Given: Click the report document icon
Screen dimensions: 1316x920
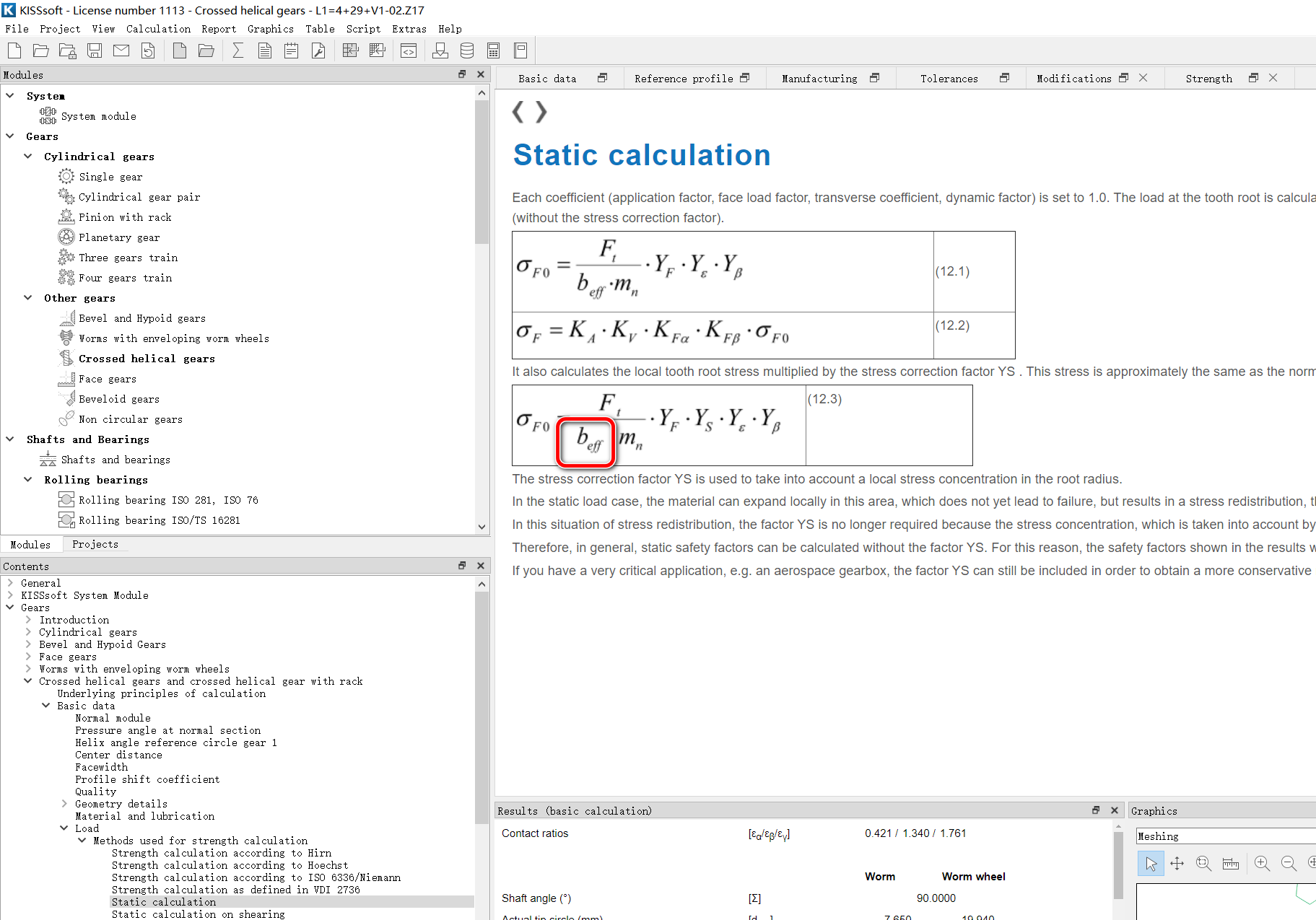Looking at the screenshot, I should click(265, 51).
